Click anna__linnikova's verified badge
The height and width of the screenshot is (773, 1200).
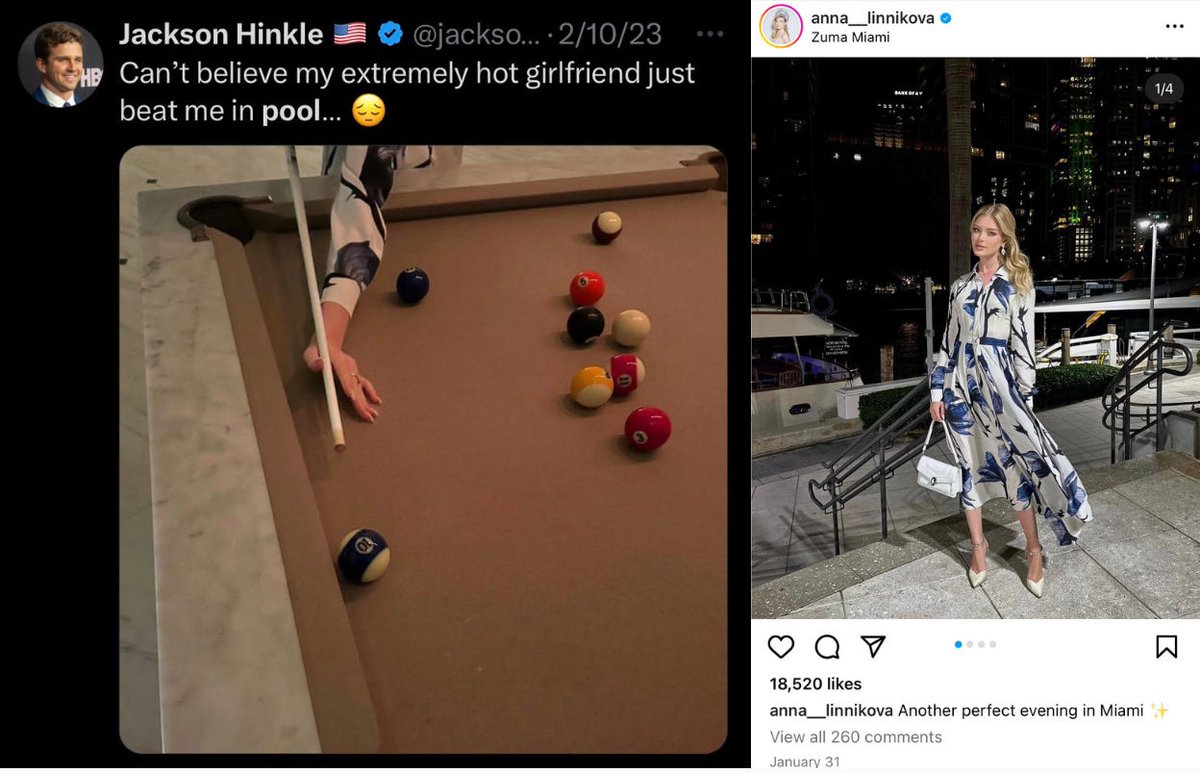point(946,18)
